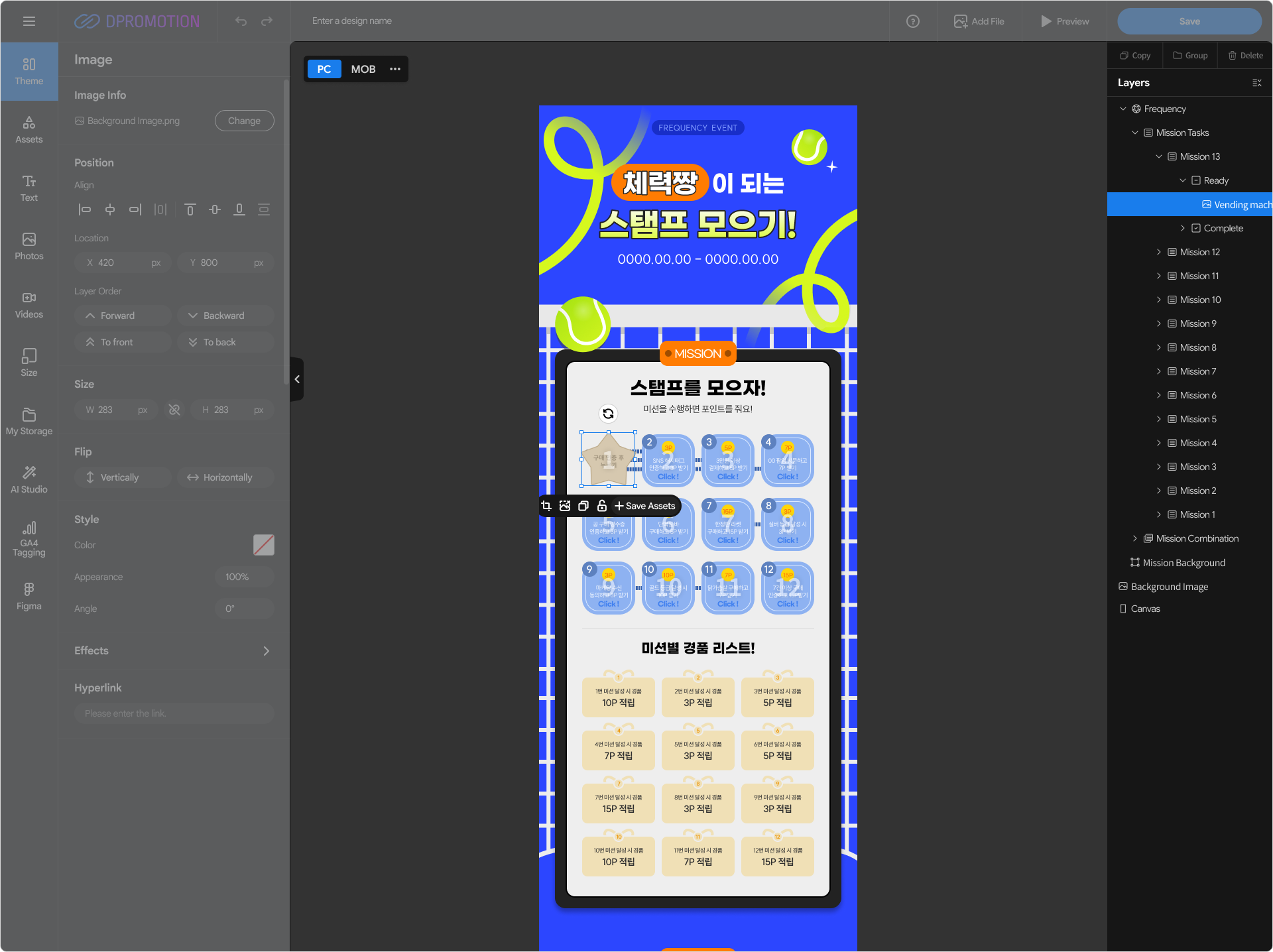
Task: Open the Text sidebar panel
Action: coord(29,188)
